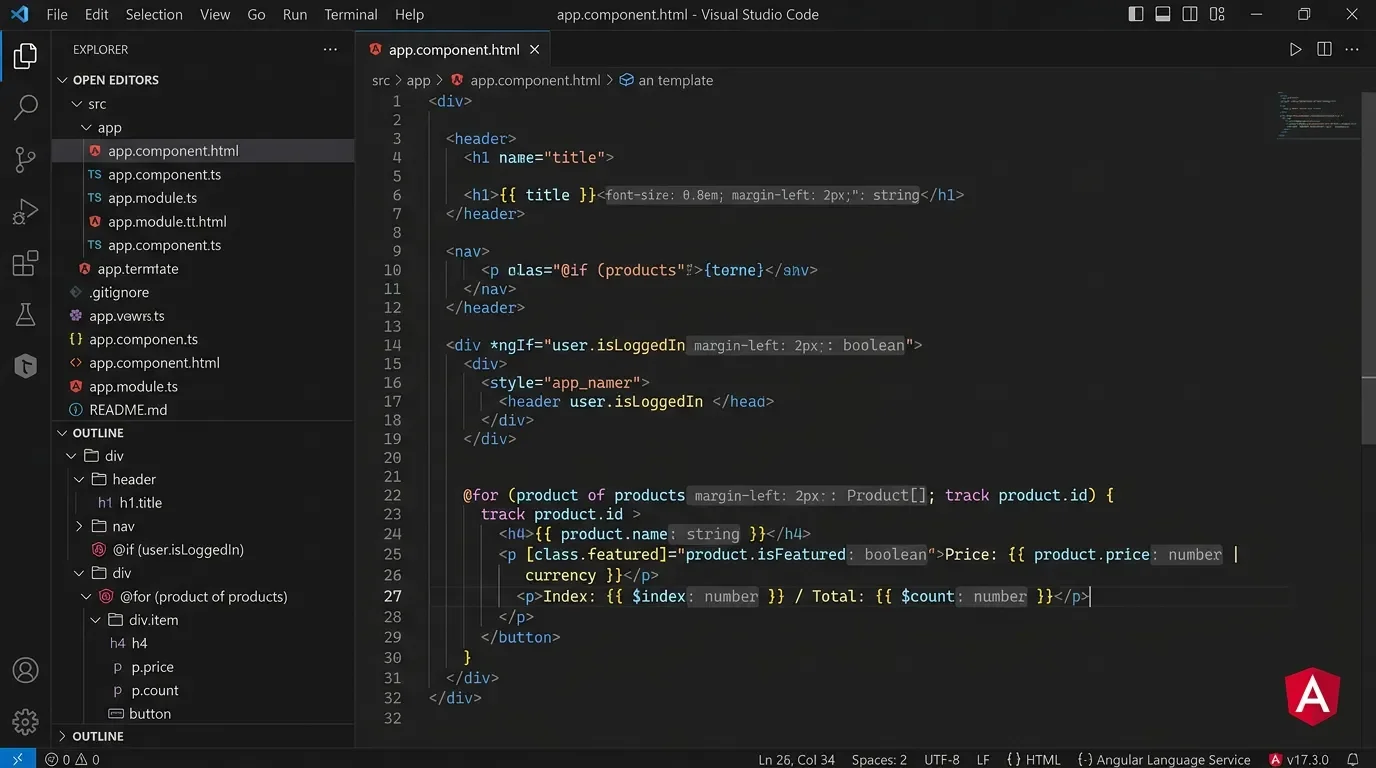Open the Help menu

[x=409, y=14]
